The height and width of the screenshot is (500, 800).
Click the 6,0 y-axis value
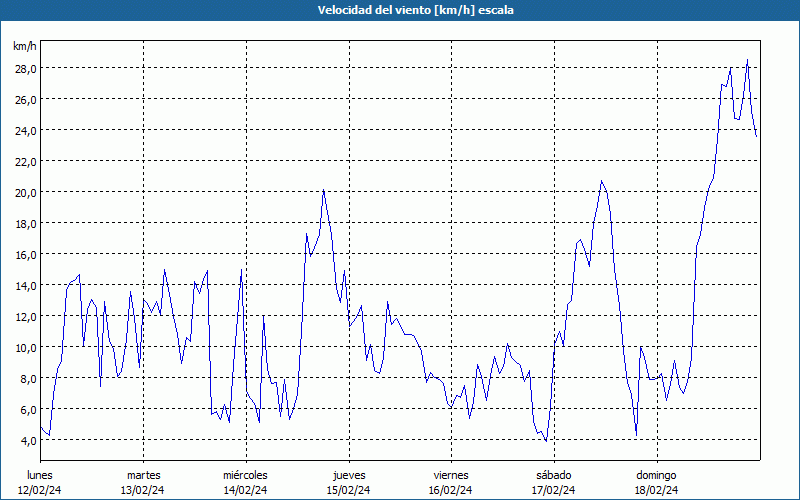(x=29, y=410)
